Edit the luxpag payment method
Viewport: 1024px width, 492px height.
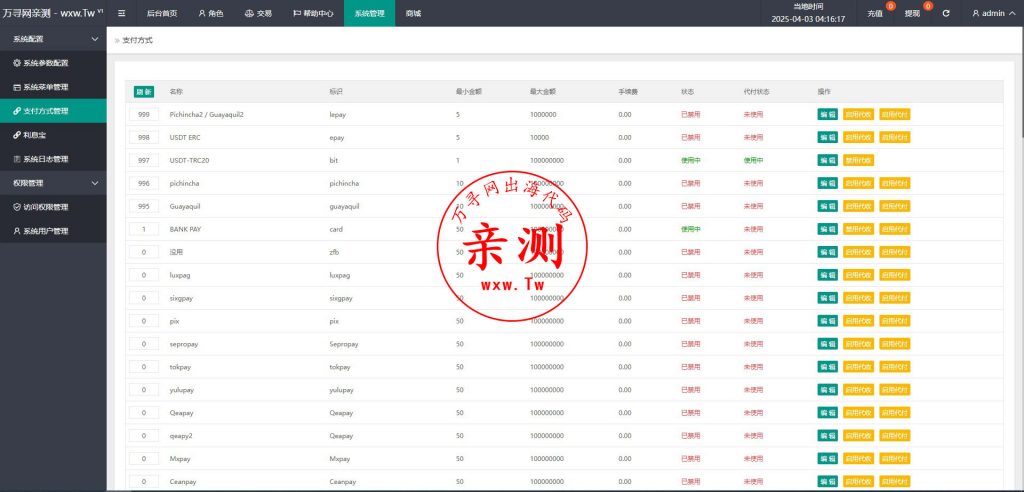pyautogui.click(x=827, y=275)
